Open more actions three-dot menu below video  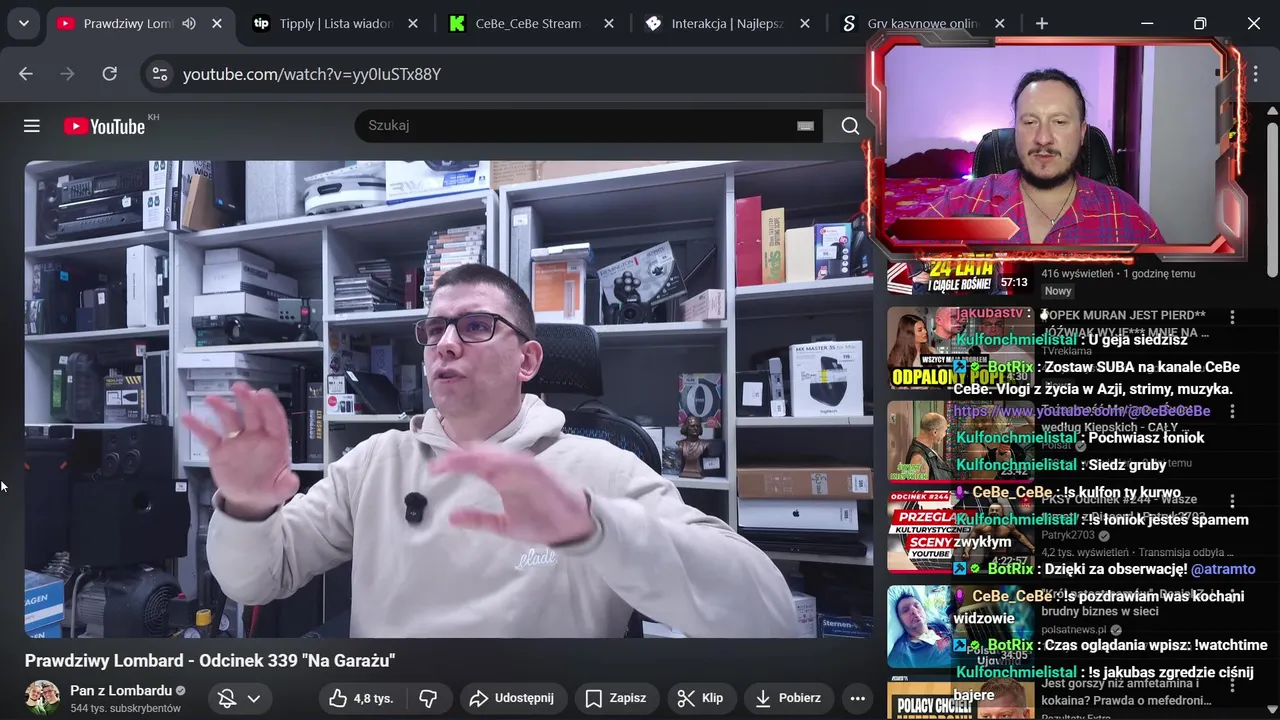tap(857, 698)
